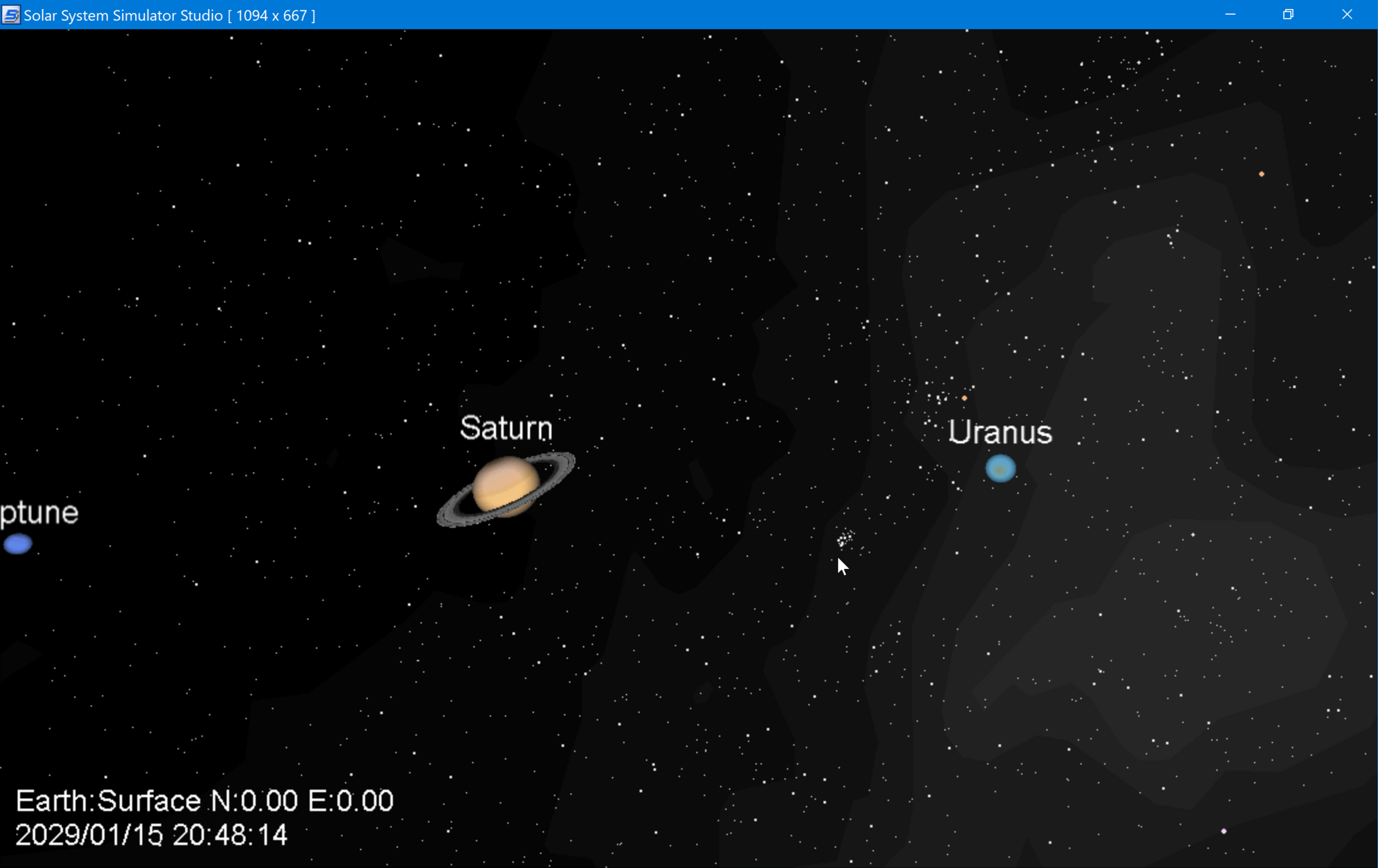The image size is (1378, 868).
Task: Click the blue Neptune planet at left edge
Action: coord(17,544)
